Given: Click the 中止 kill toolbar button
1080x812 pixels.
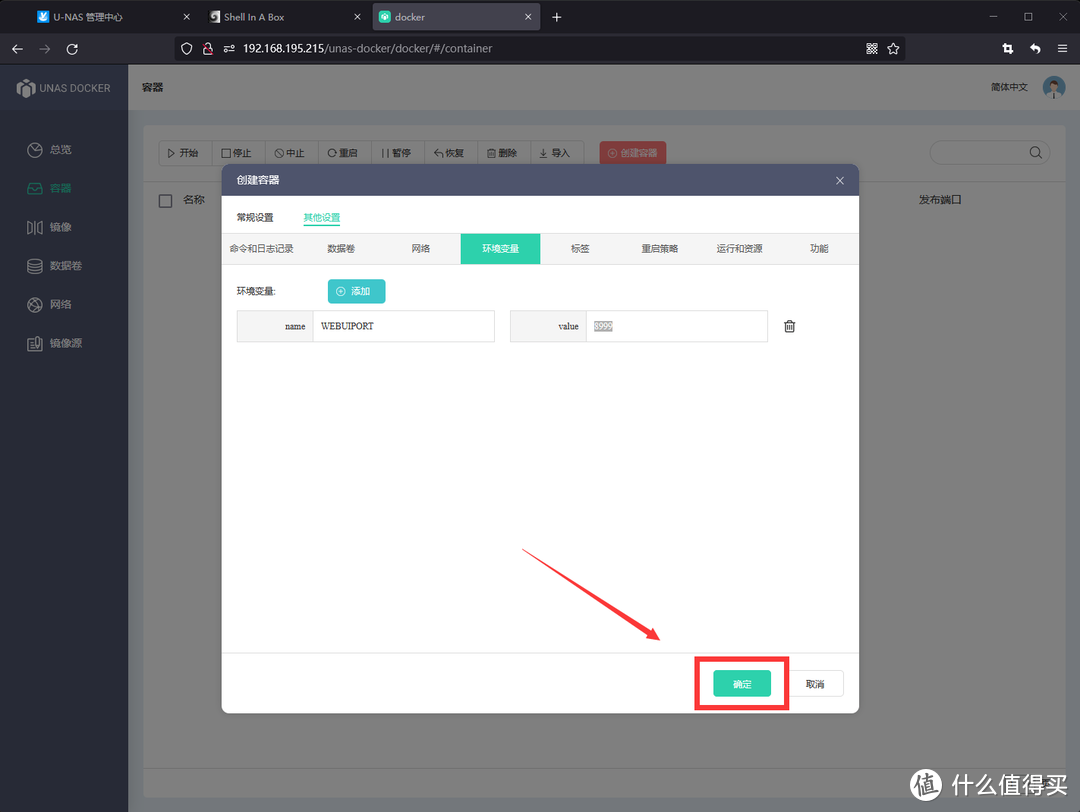Looking at the screenshot, I should [290, 153].
